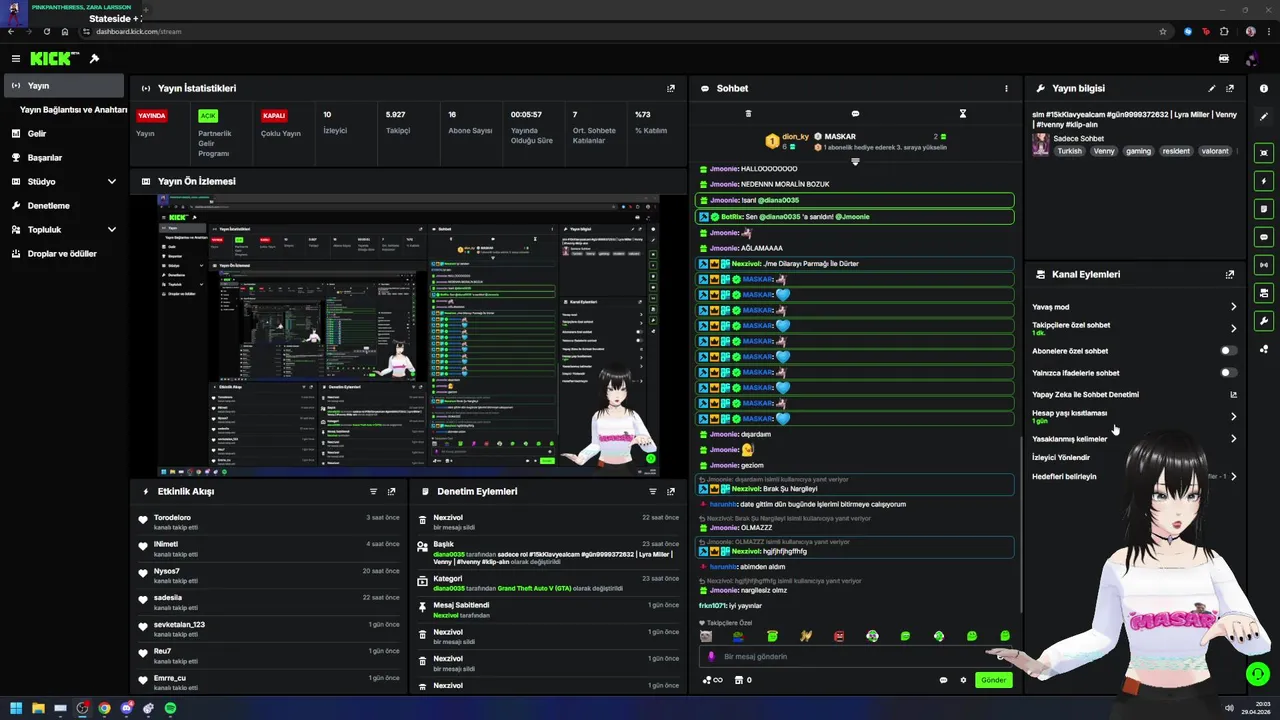Viewport: 1280px width, 720px height.
Task: Pop out the Denetim Eylemleri panel
Action: [671, 491]
